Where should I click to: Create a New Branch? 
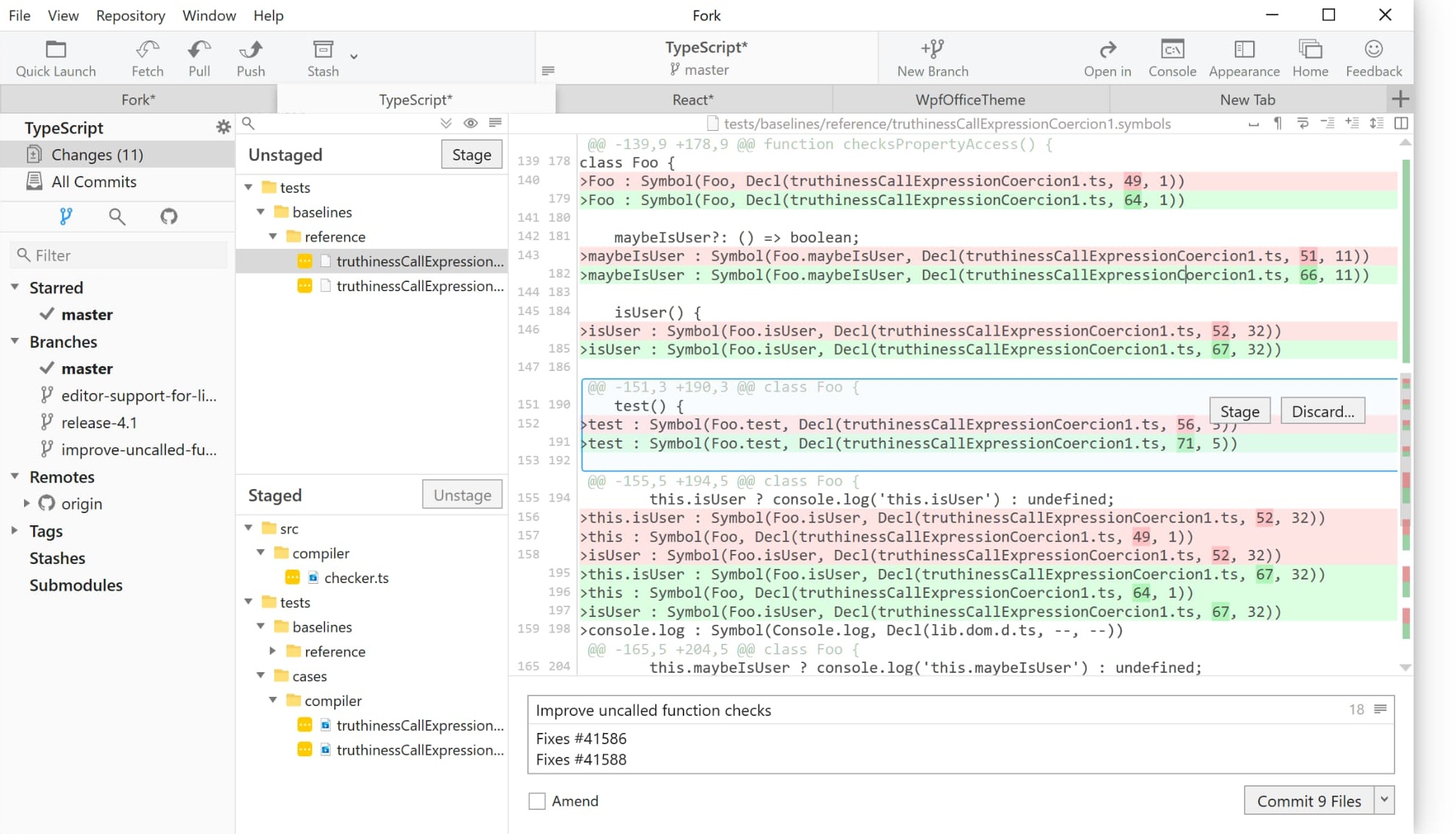933,58
